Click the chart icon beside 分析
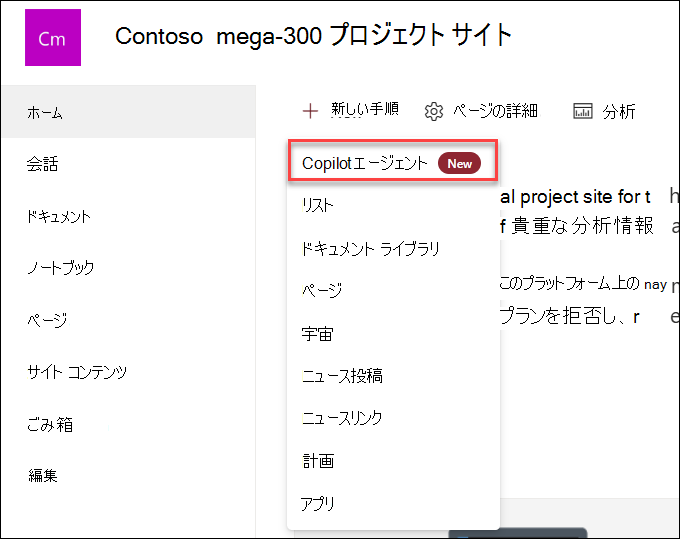Screen dimensions: 680x539 coord(582,111)
